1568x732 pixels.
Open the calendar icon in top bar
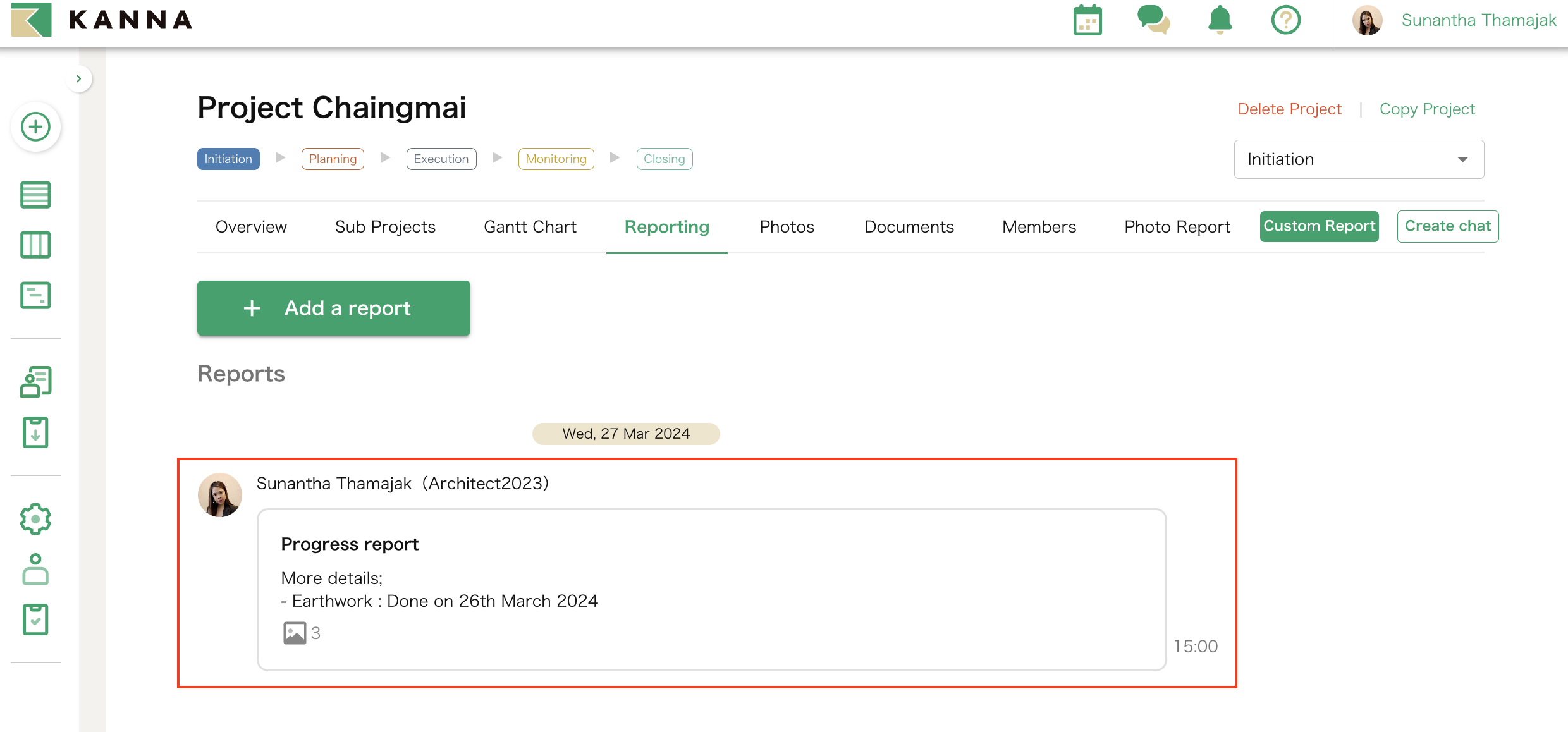pos(1087,21)
